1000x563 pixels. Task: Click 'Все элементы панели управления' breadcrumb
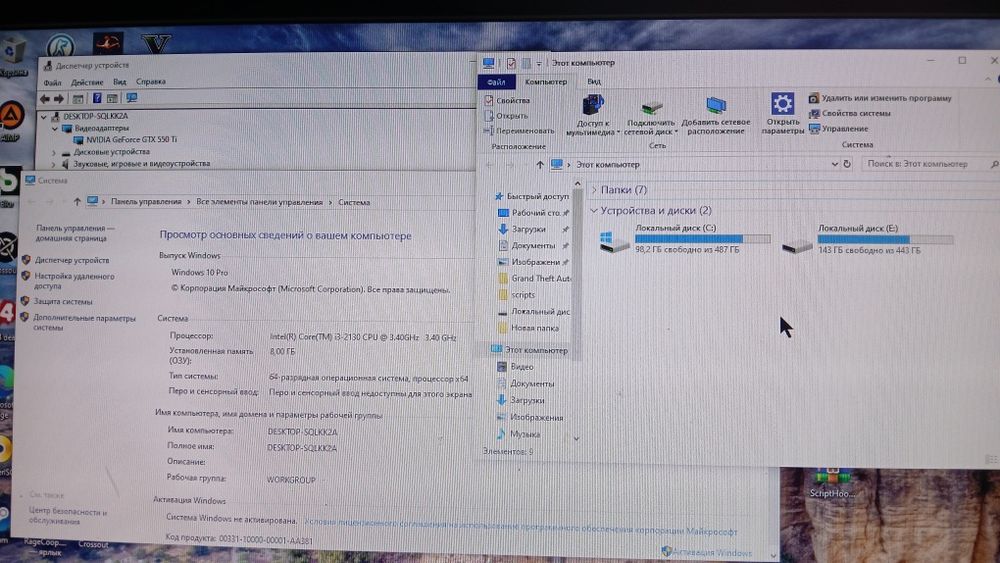point(259,202)
